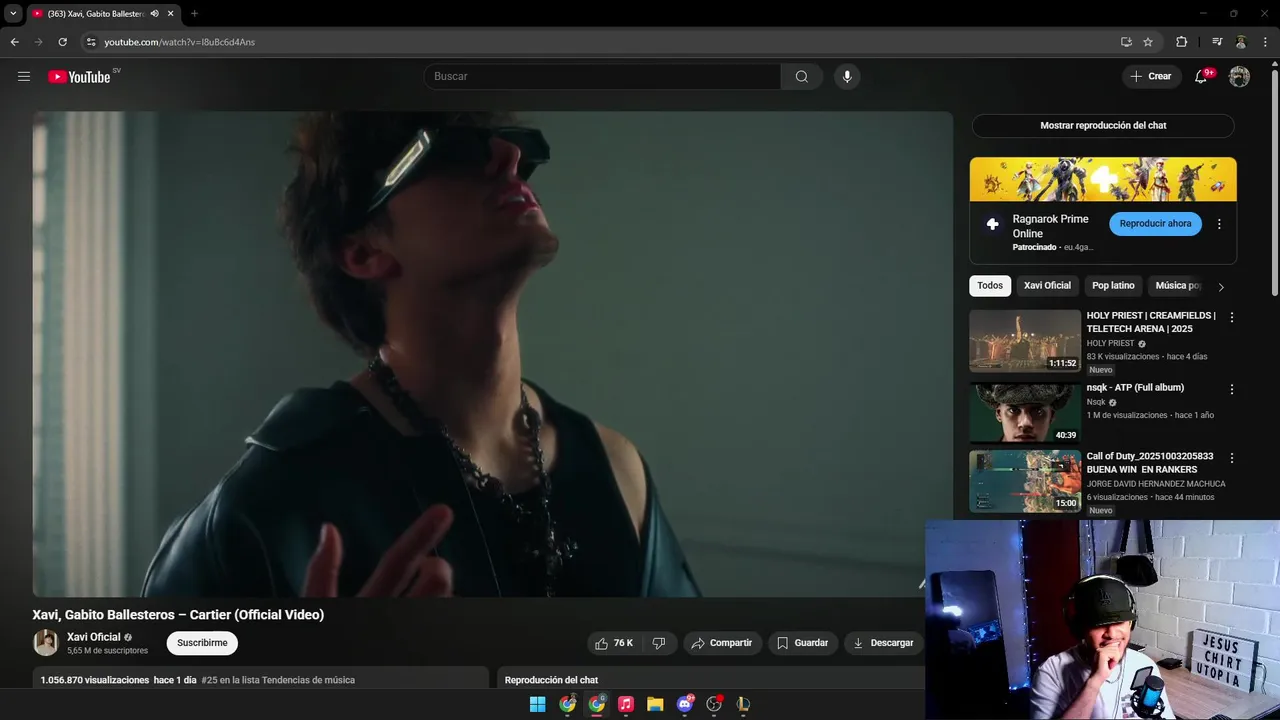This screenshot has height=720, width=1280.
Task: Click Reproducir ahora on the ad
Action: (x=1155, y=224)
